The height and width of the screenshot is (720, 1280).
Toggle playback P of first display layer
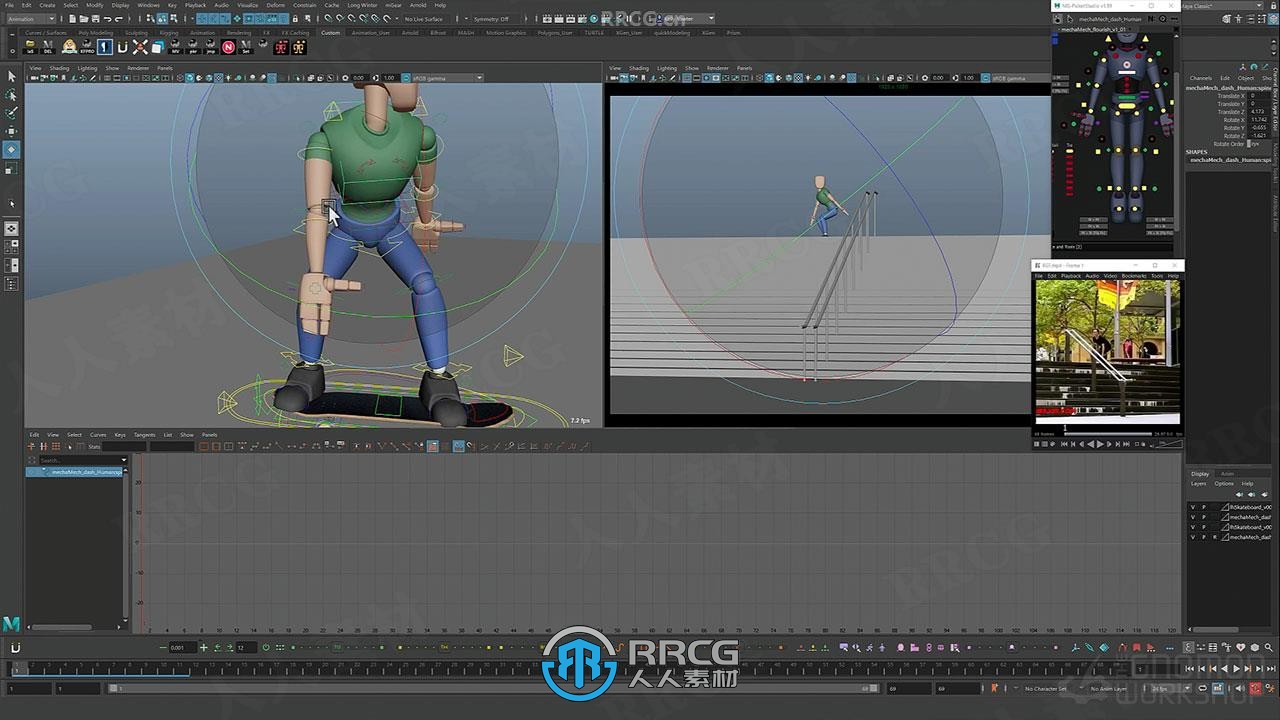click(x=1204, y=507)
